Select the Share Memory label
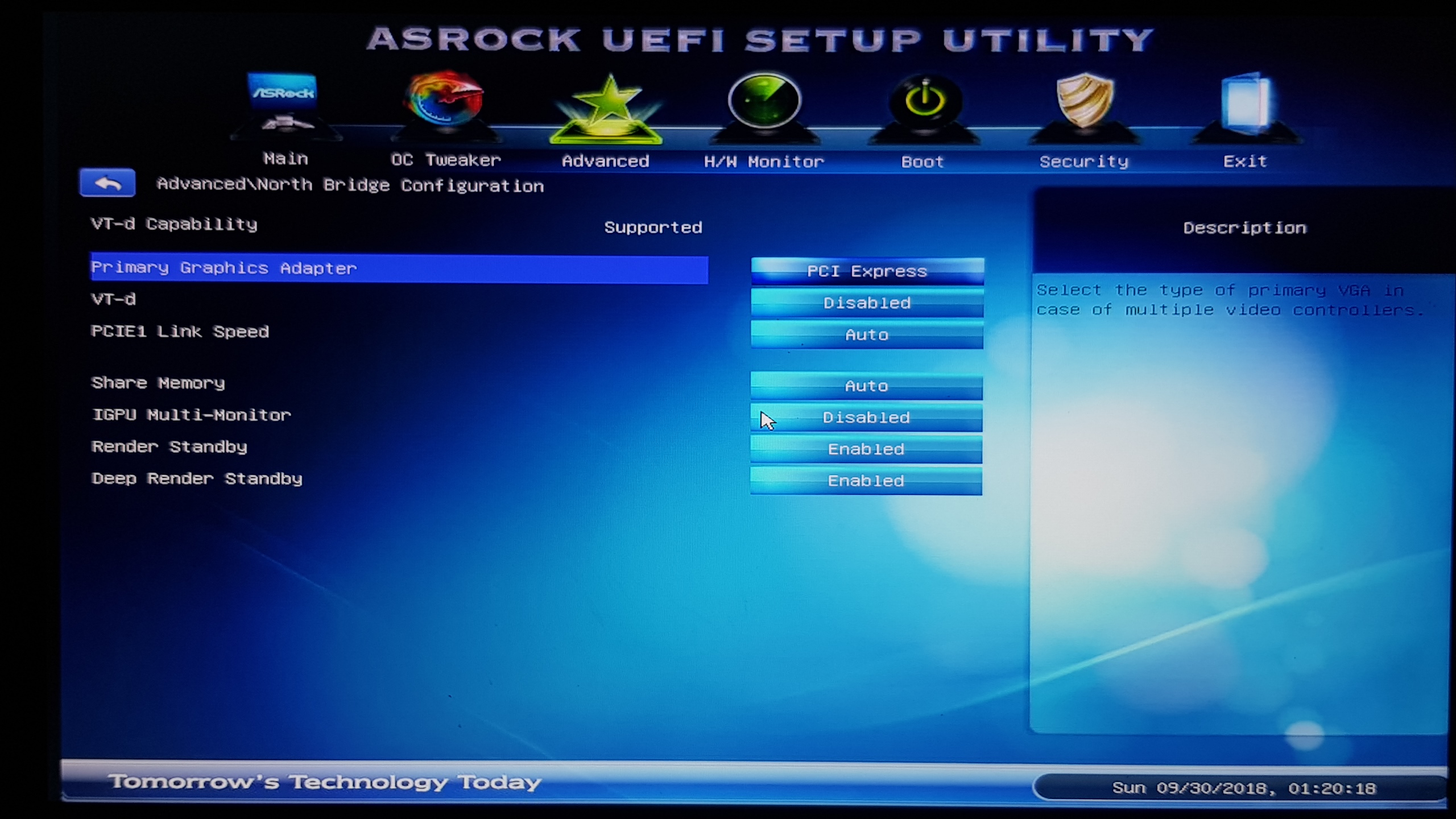The image size is (1456, 819). pos(158,383)
